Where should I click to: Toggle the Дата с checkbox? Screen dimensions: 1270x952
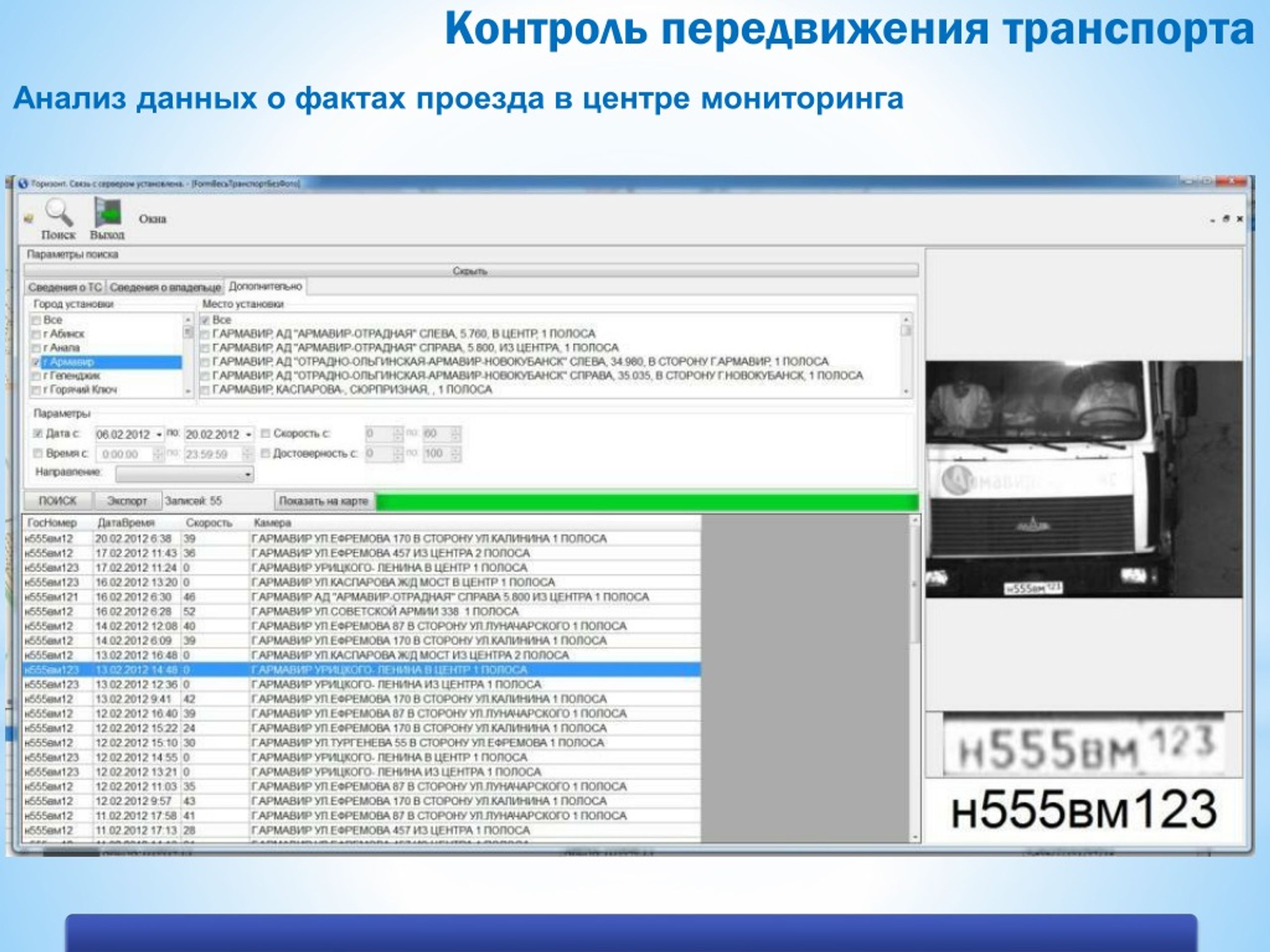click(x=38, y=433)
